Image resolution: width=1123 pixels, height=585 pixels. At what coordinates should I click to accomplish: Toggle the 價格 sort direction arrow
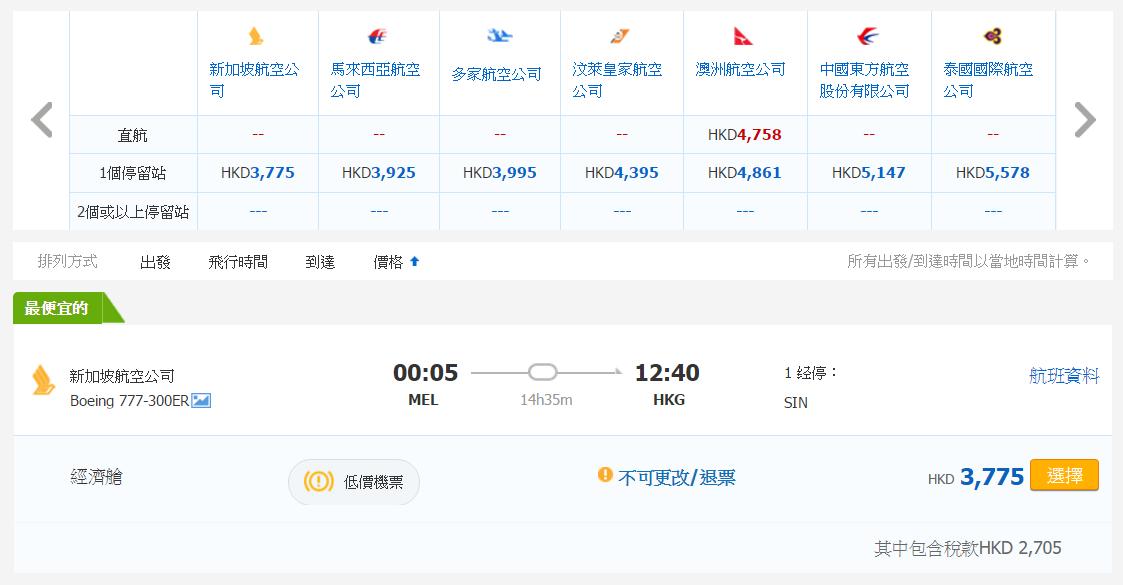(x=415, y=262)
